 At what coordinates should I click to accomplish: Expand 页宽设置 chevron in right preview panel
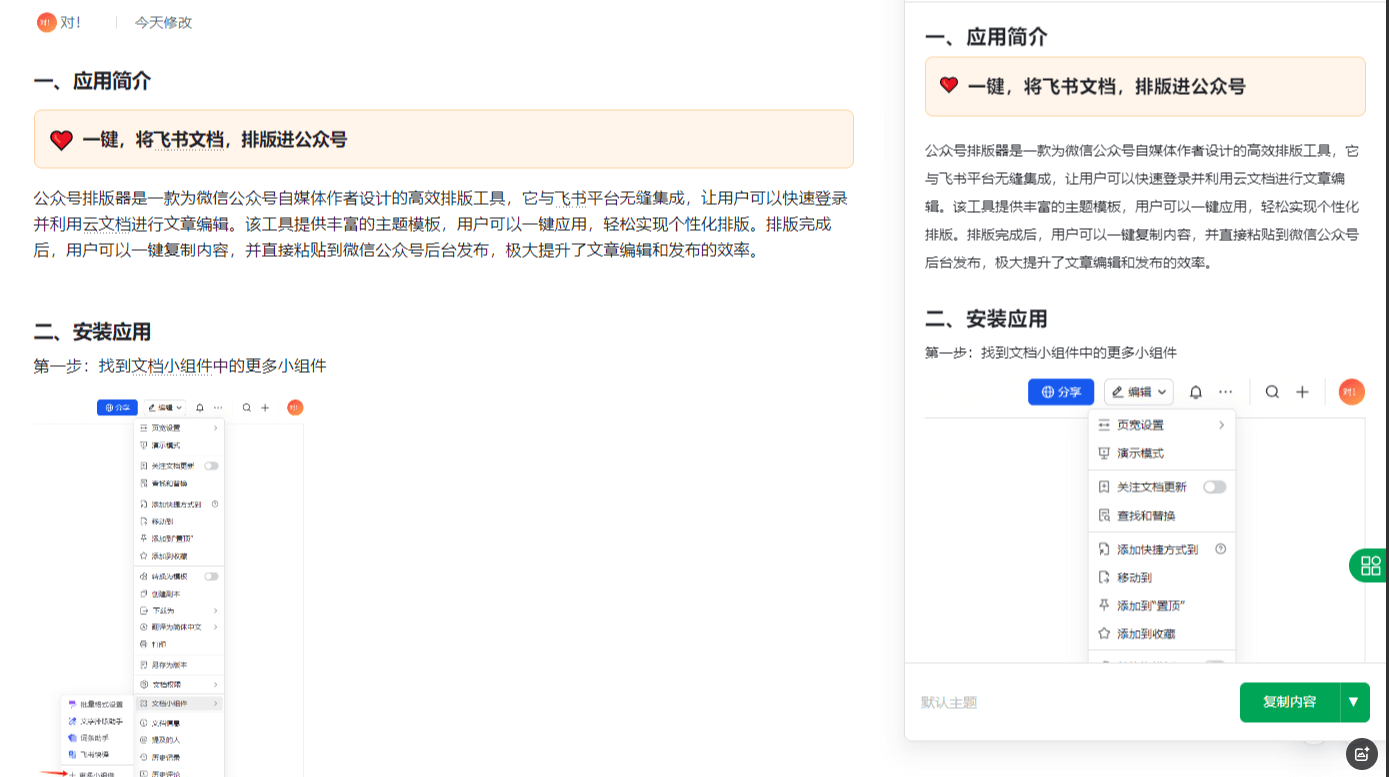click(1221, 425)
